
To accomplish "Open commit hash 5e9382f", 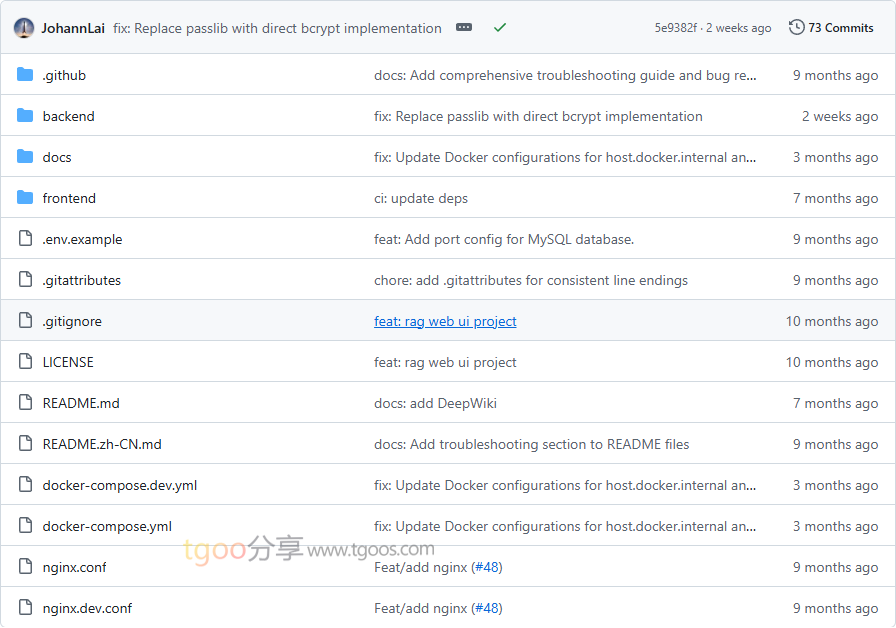I will [676, 28].
